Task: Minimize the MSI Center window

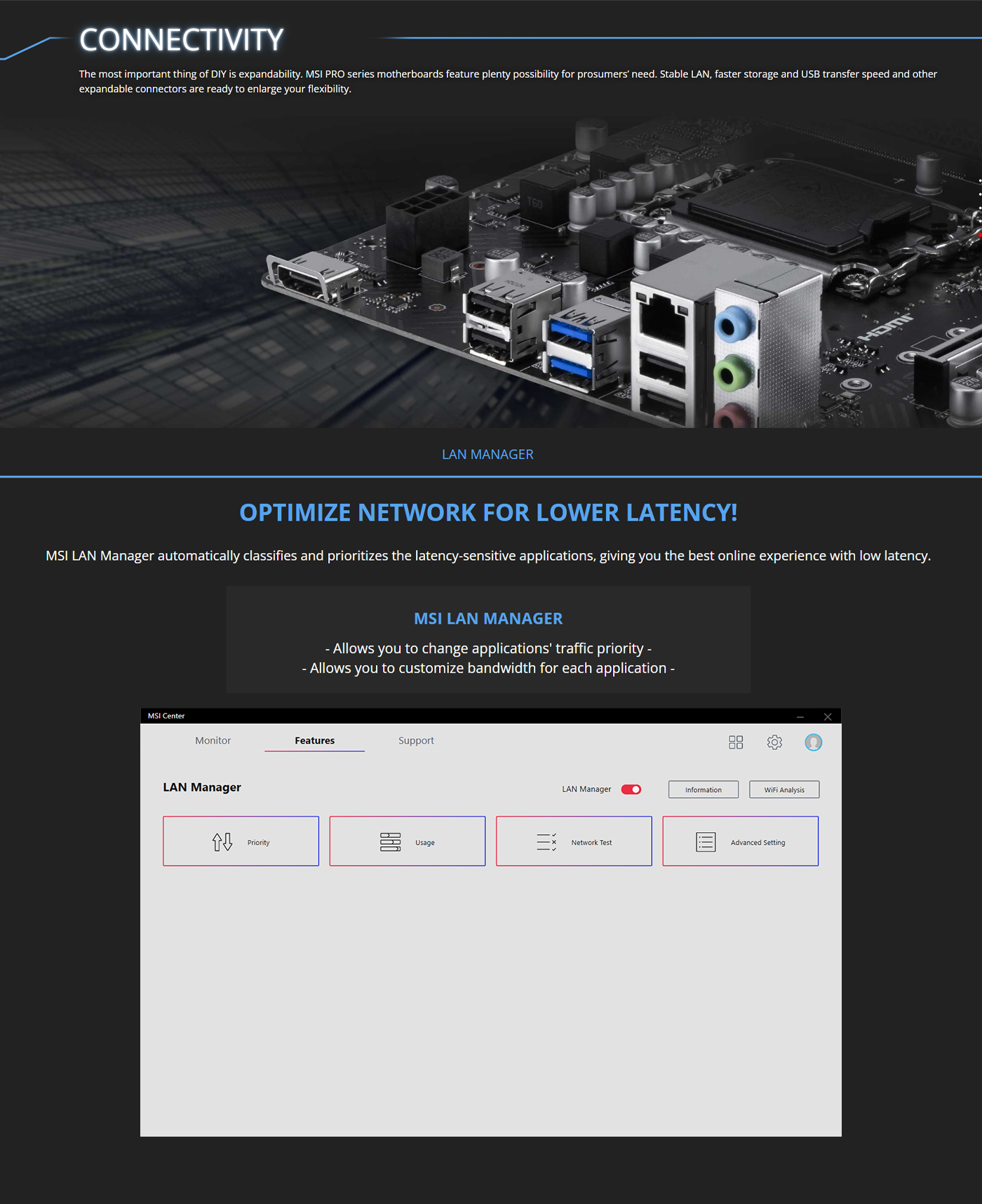Action: (x=800, y=716)
